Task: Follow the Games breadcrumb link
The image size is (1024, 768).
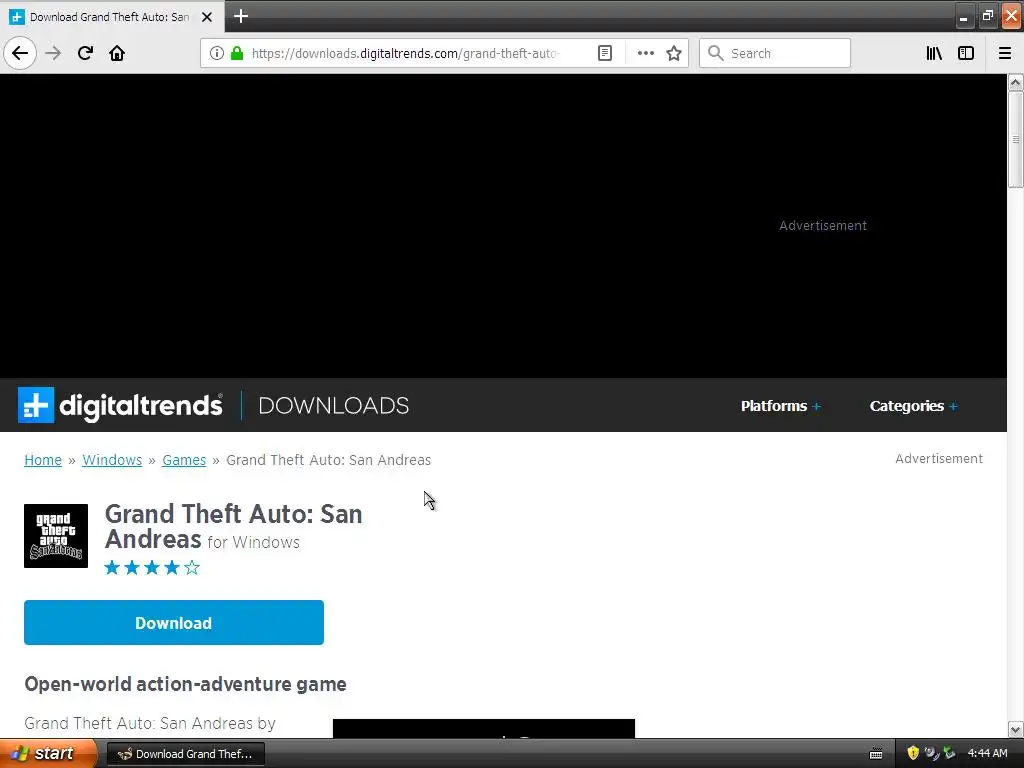Action: 184,460
